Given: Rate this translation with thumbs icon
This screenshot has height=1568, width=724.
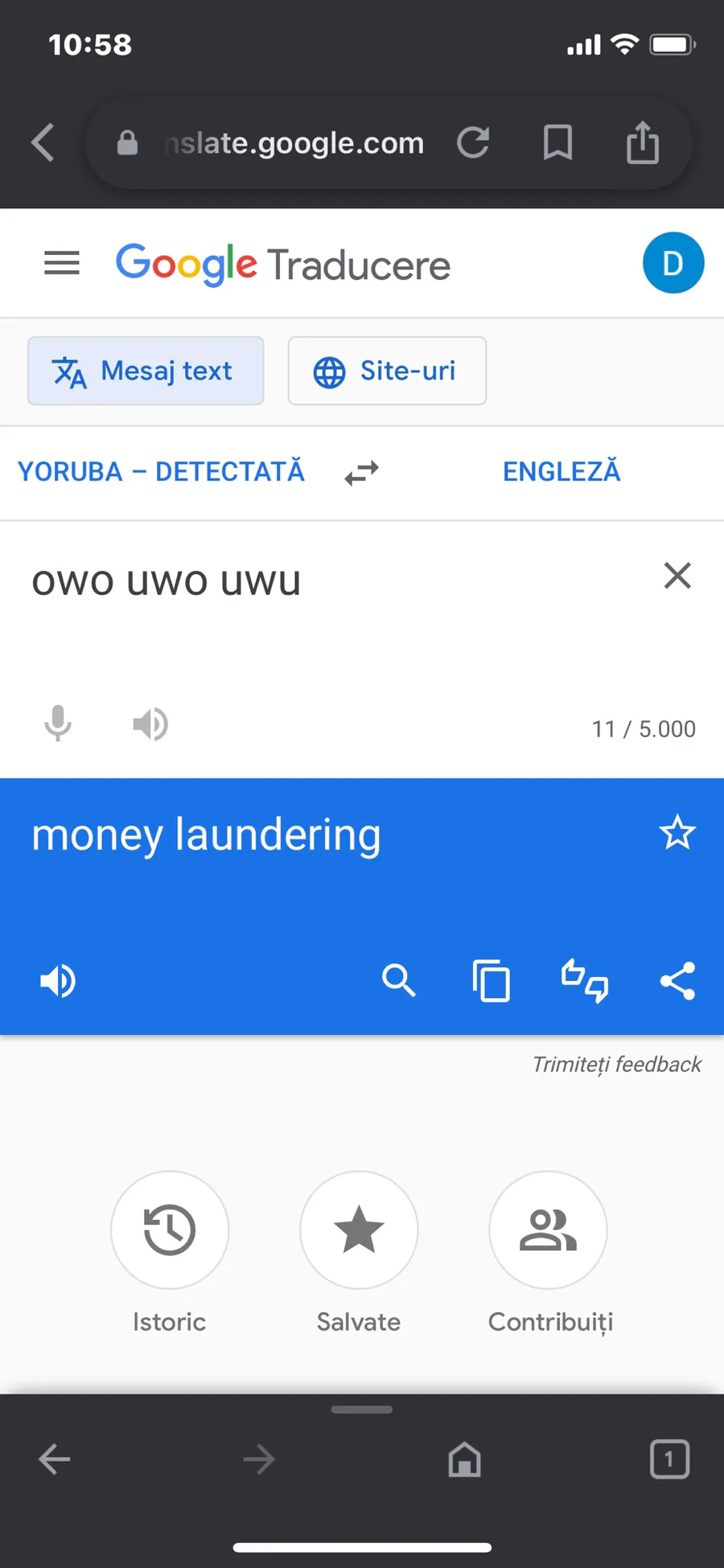Looking at the screenshot, I should (x=585, y=981).
